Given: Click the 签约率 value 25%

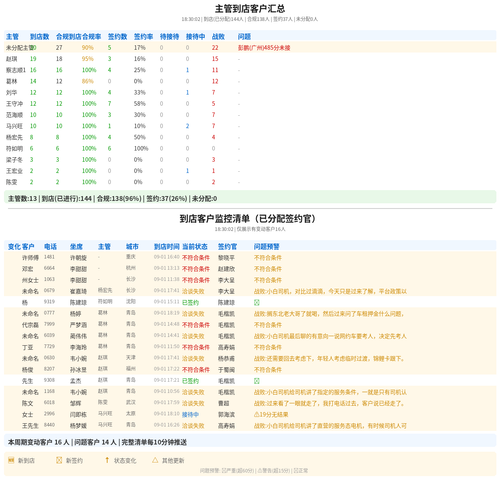Looking at the screenshot, I should 140,70.
